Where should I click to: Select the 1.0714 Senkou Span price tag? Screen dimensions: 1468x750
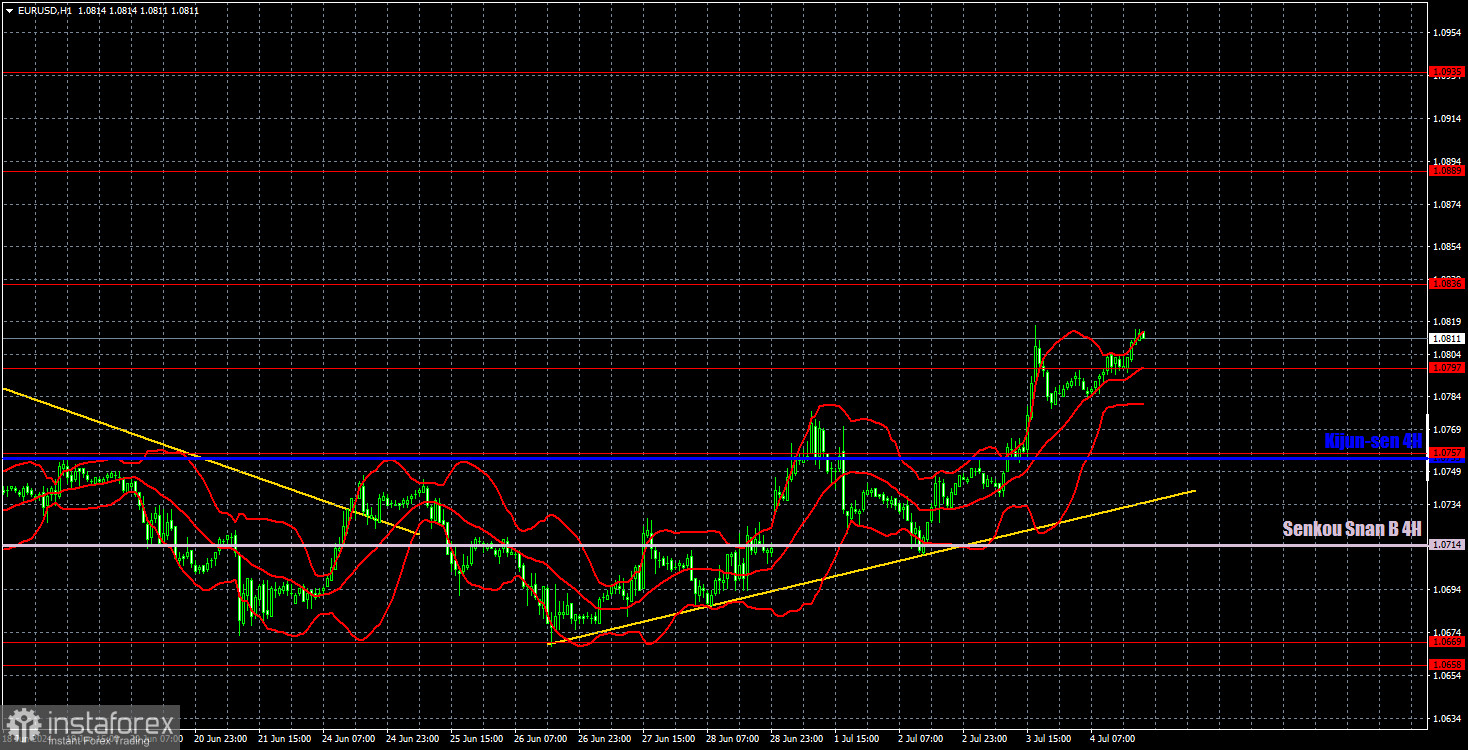[x=1448, y=545]
